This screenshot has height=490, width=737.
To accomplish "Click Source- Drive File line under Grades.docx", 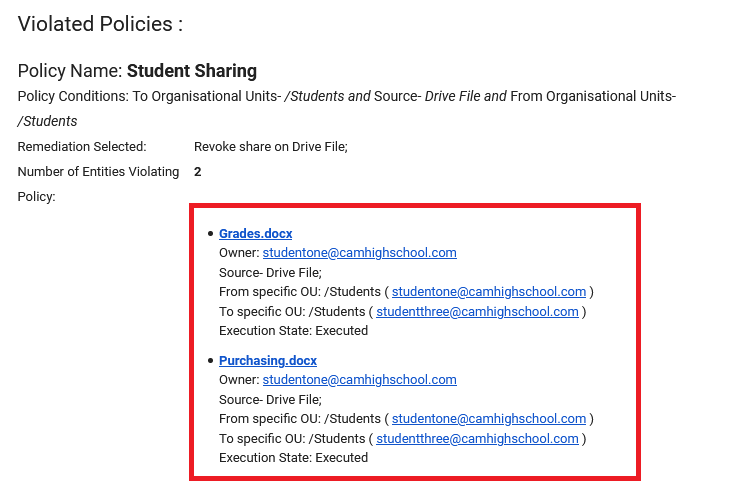I will pos(270,273).
